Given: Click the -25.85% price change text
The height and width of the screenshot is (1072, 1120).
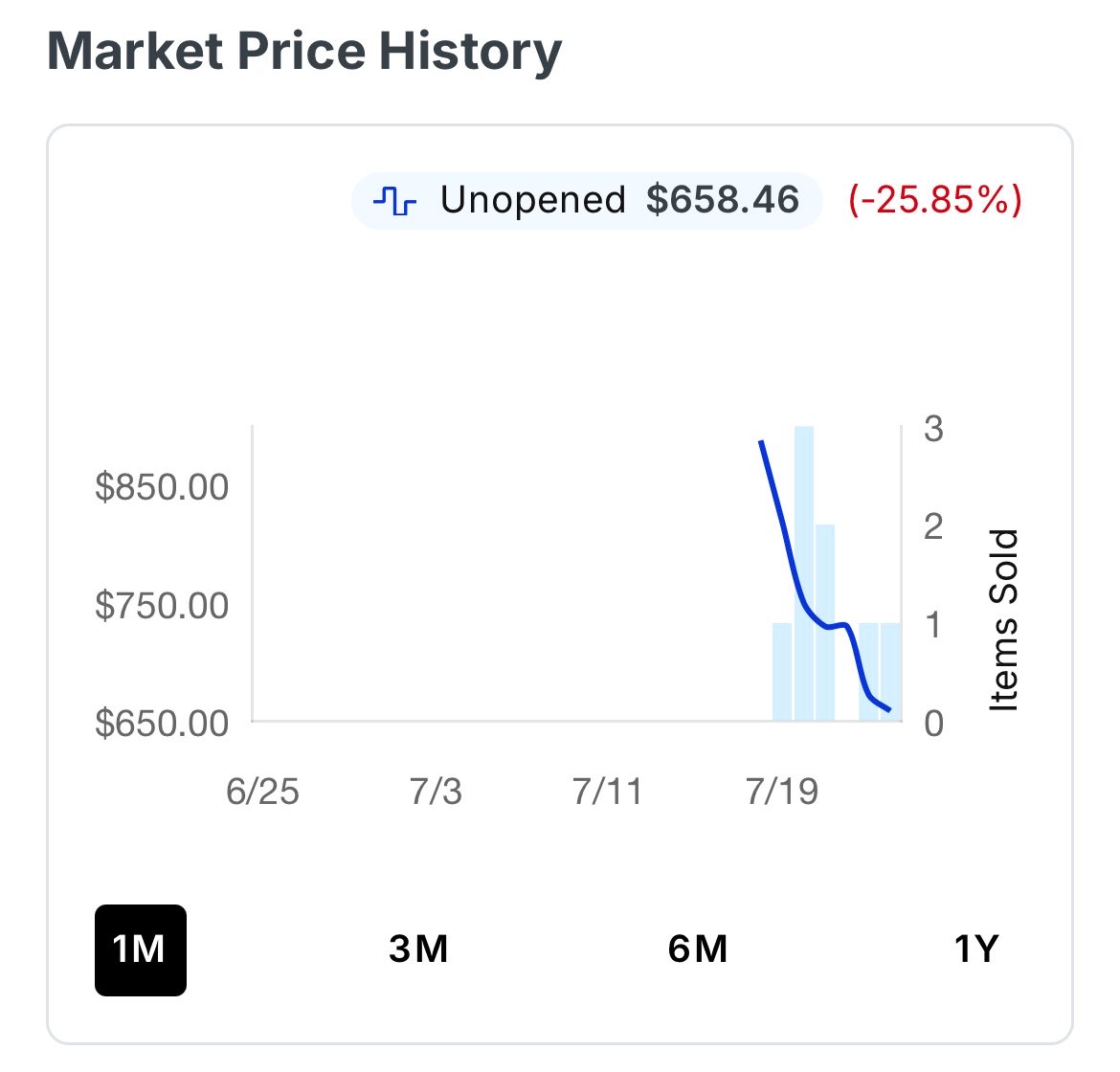Looking at the screenshot, I should (x=935, y=199).
